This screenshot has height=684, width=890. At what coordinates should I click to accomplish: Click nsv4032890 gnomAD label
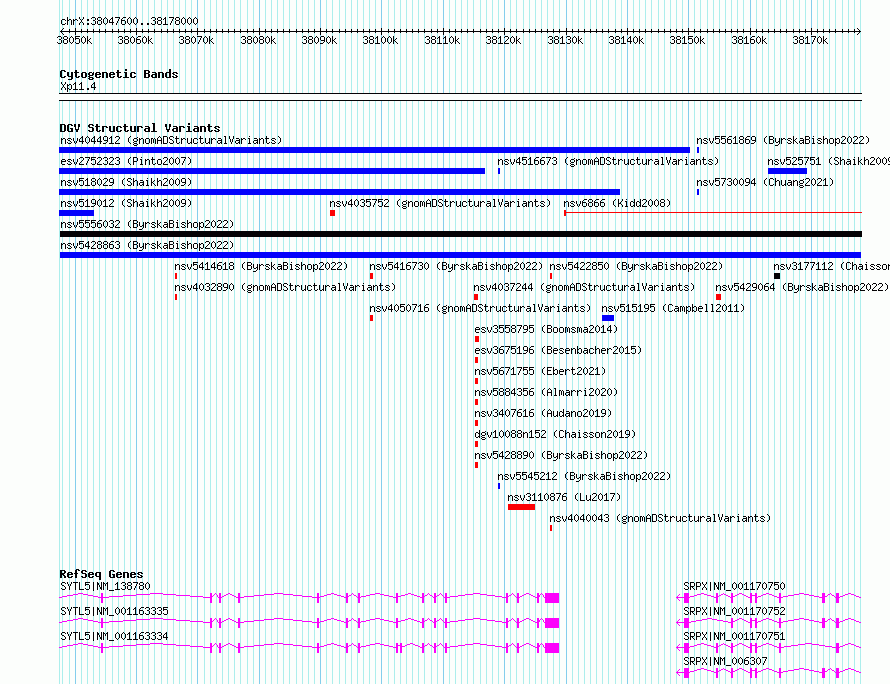click(x=285, y=287)
